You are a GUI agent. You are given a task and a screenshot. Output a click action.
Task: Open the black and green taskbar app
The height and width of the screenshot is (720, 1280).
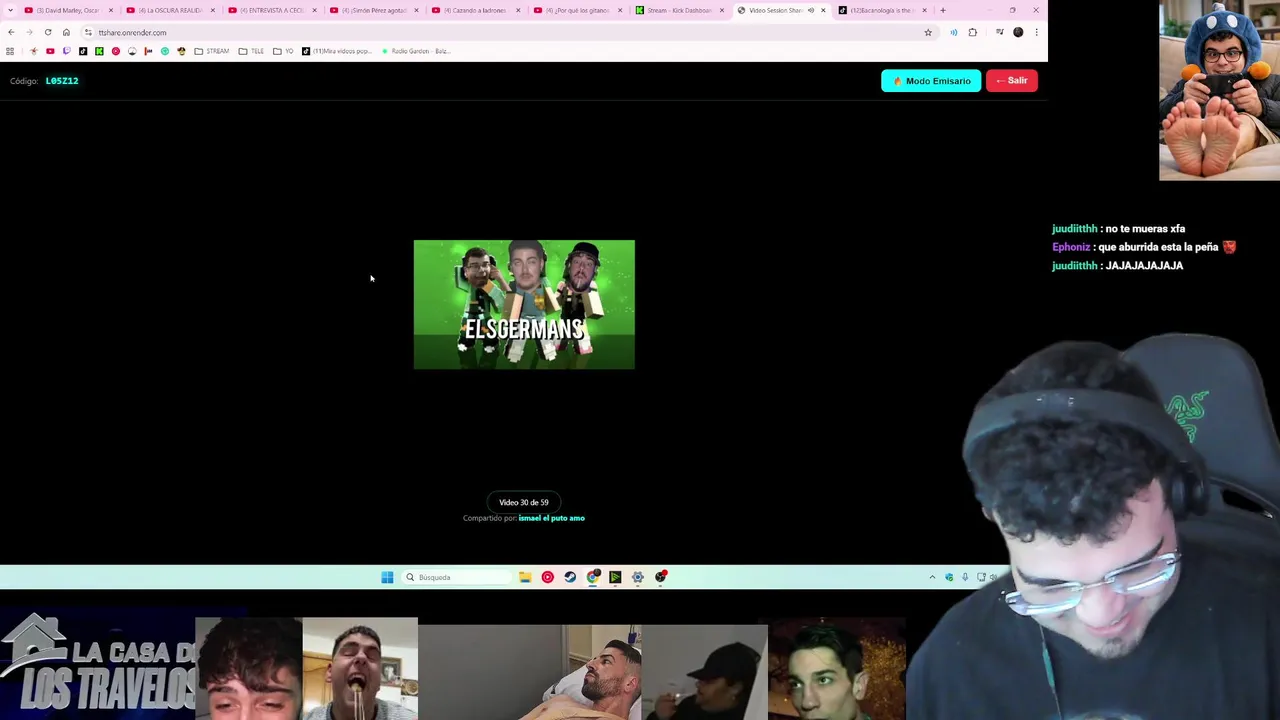tap(615, 577)
